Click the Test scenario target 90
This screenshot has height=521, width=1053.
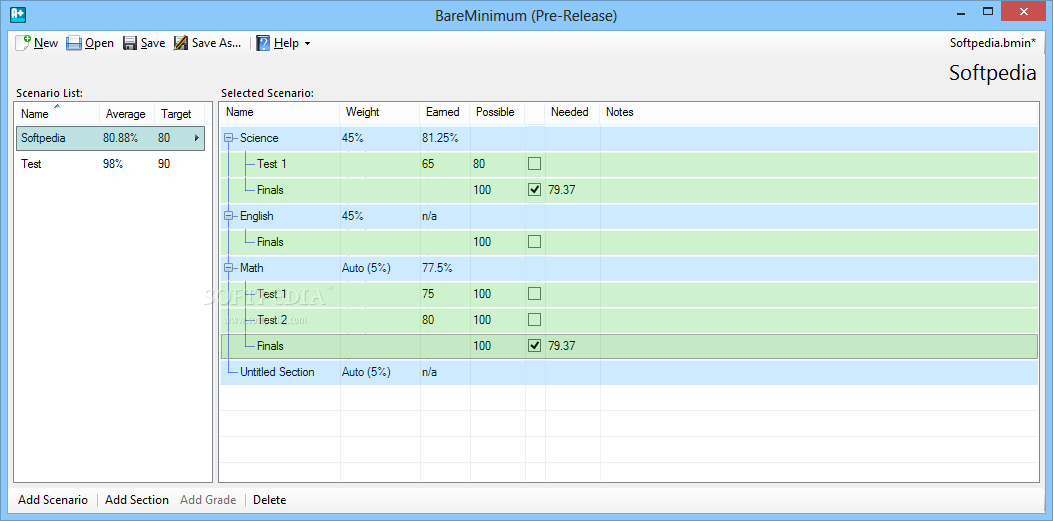pos(164,164)
